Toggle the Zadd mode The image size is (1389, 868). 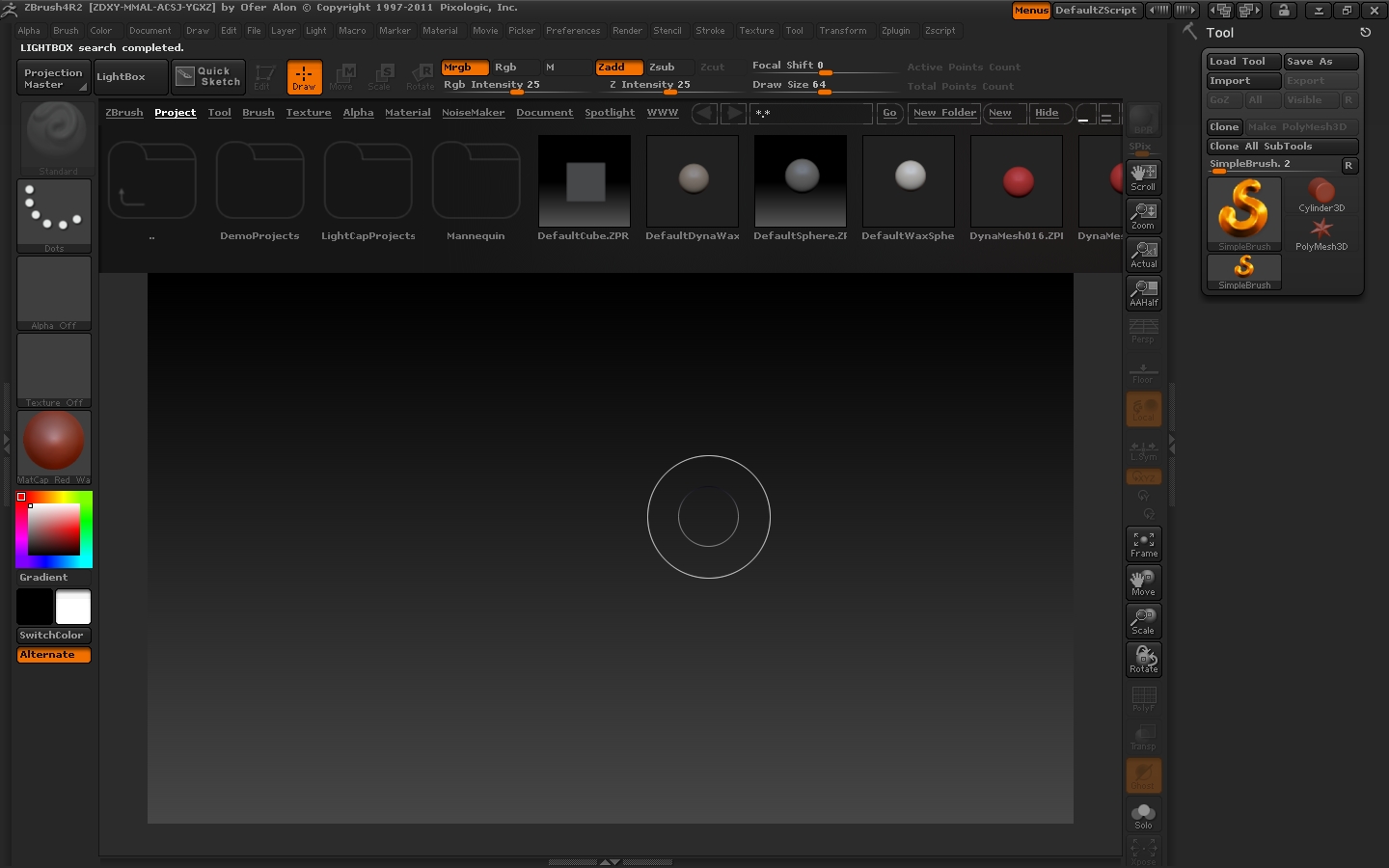pyautogui.click(x=618, y=68)
